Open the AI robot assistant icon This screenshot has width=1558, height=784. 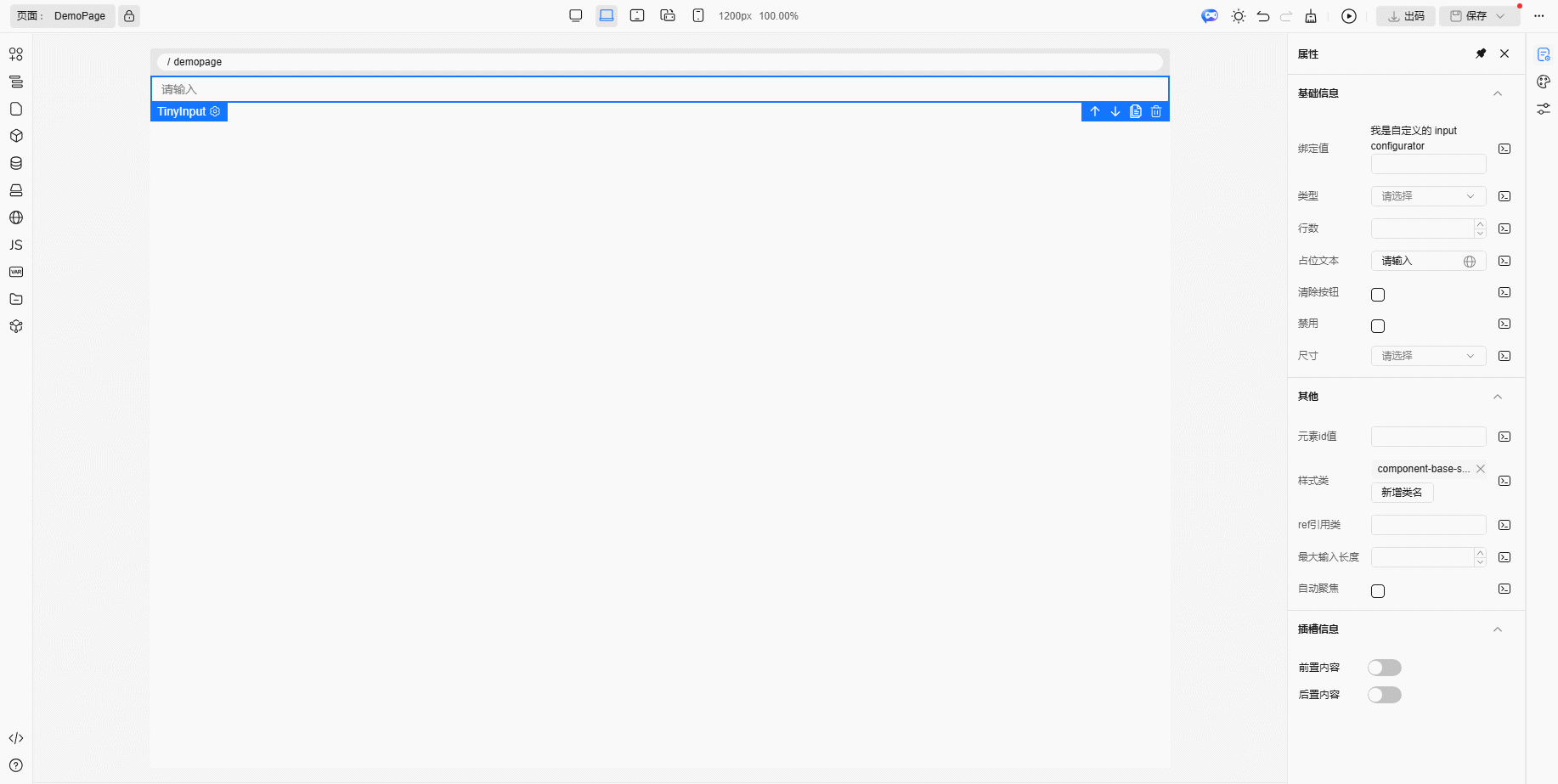coord(1210,16)
